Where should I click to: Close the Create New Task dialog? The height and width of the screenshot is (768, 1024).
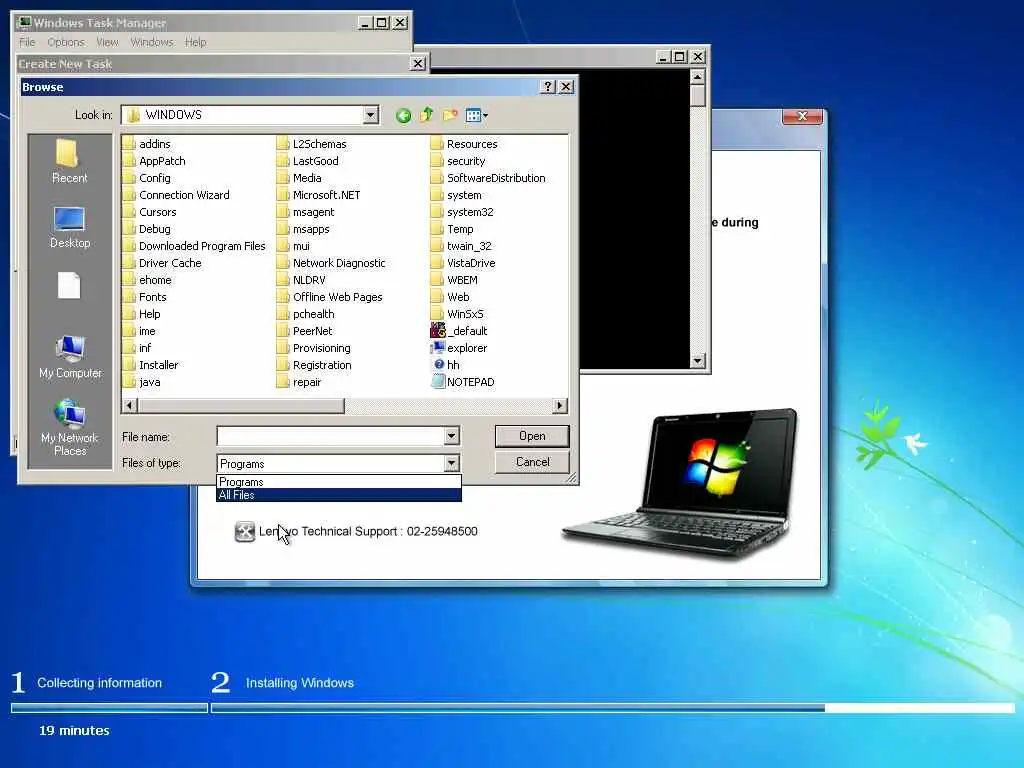418,63
